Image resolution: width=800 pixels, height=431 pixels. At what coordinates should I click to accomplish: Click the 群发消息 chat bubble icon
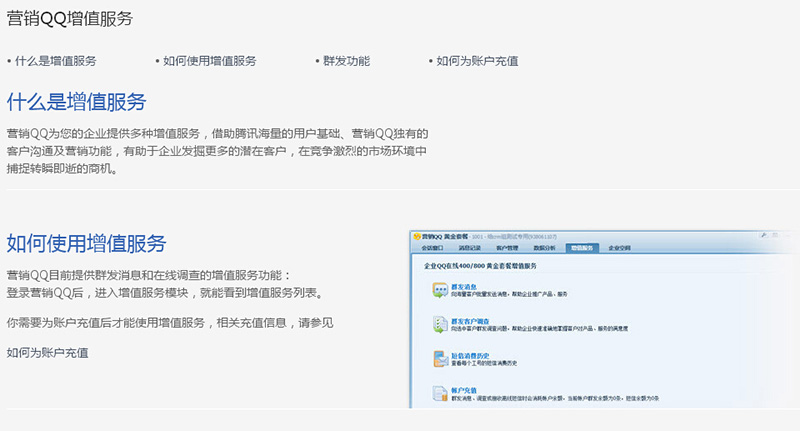tap(440, 290)
